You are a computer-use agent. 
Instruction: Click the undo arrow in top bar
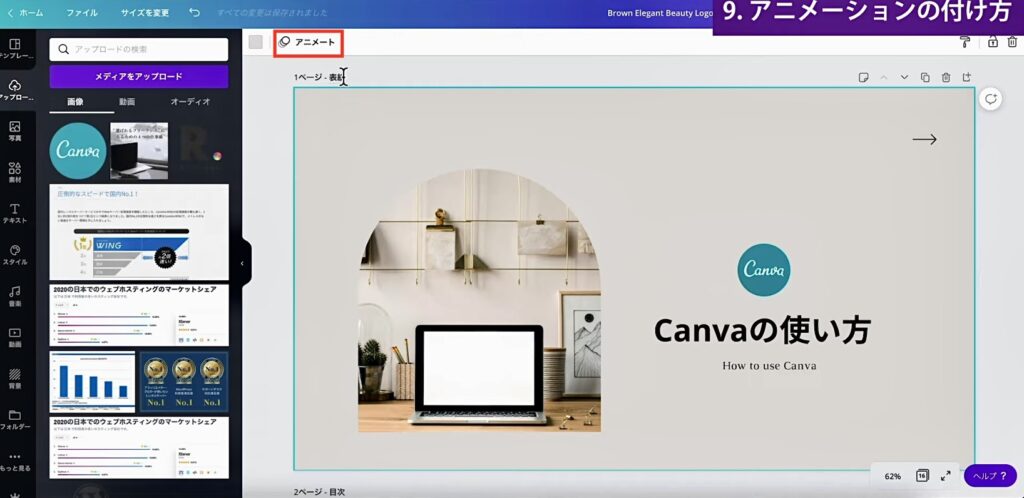click(195, 12)
